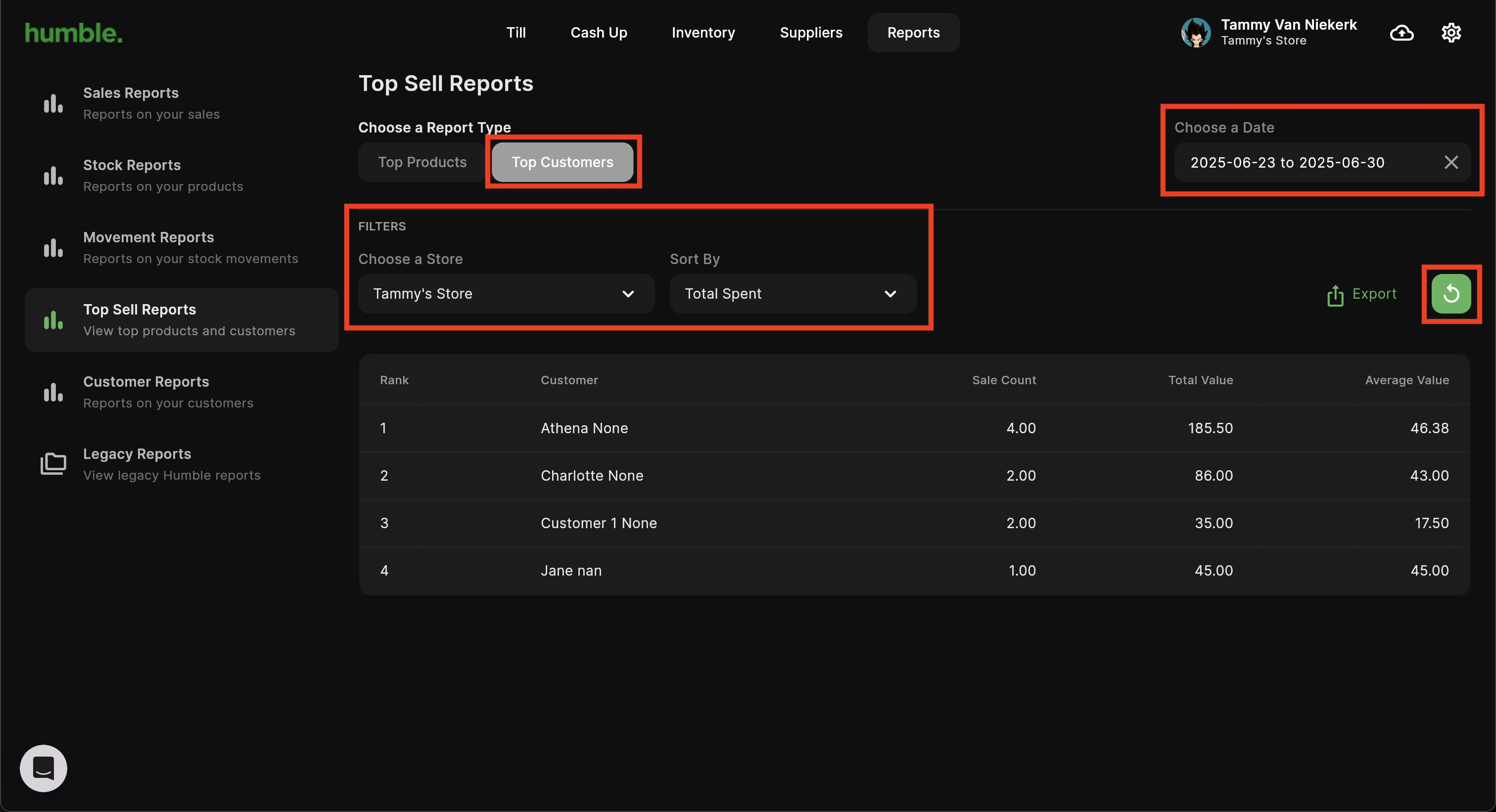Click the Total Value column header
This screenshot has width=1496, height=812.
1200,380
